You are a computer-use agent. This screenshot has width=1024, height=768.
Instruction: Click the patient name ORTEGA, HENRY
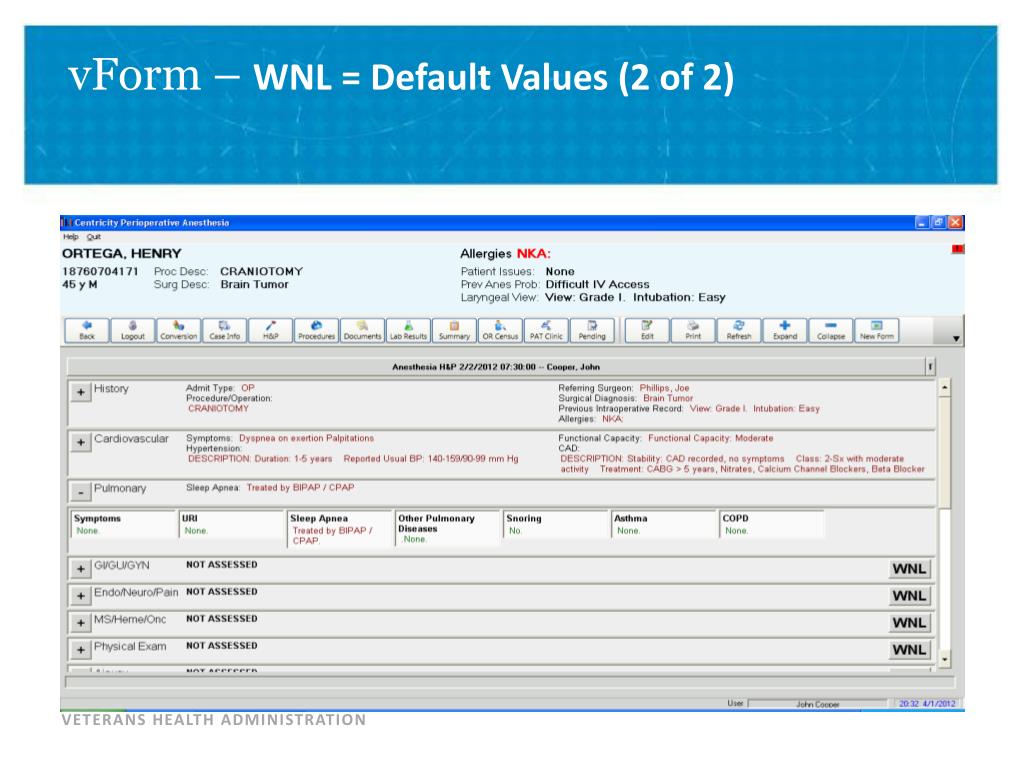(121, 253)
